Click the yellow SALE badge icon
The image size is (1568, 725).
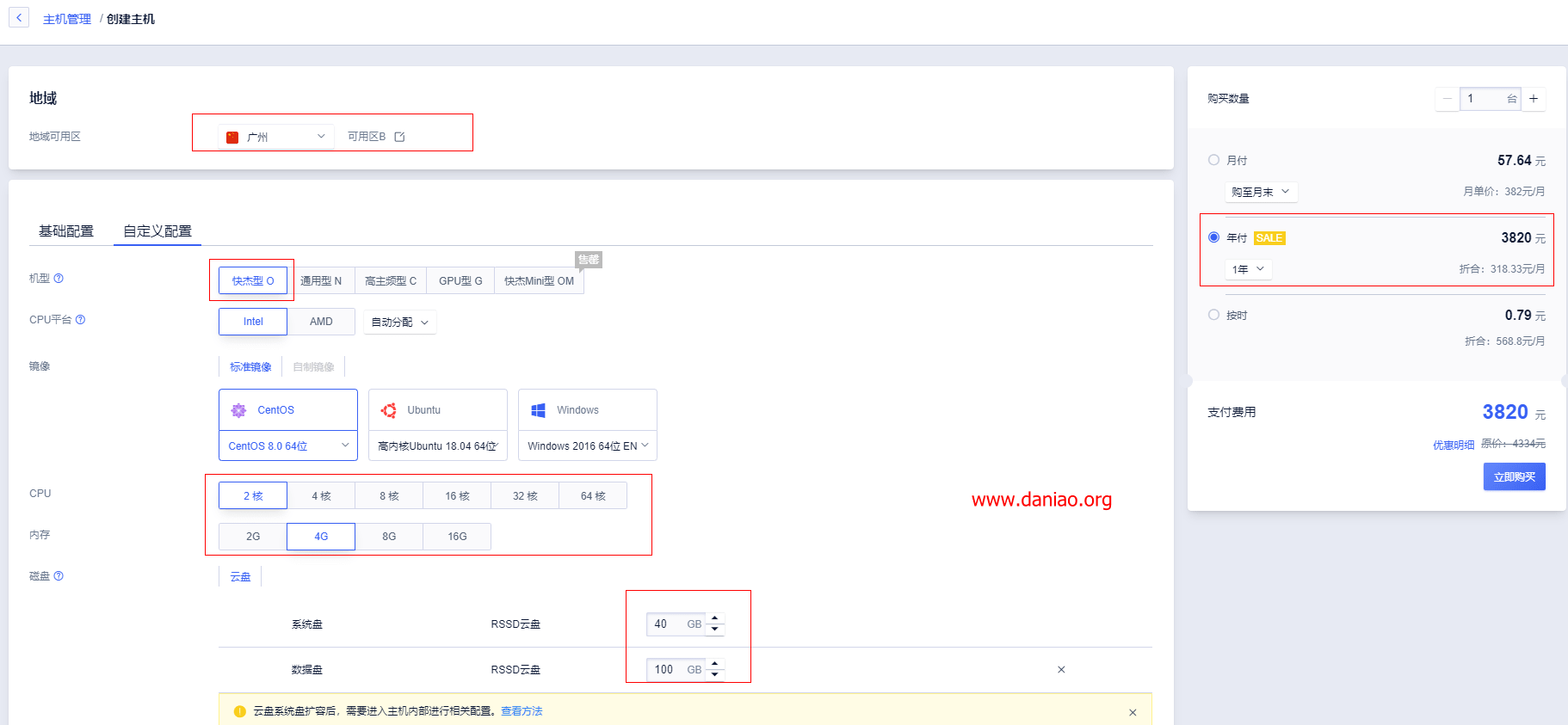point(1269,238)
